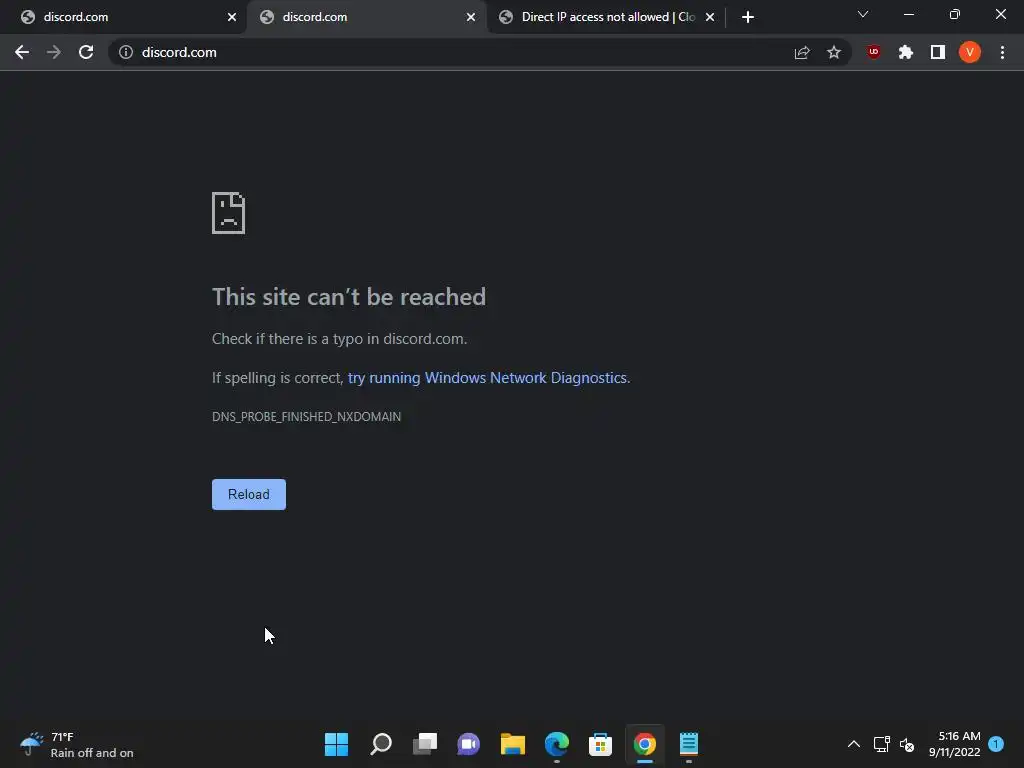1024x768 pixels.
Task: Switch to Direct IP access not allowed tab
Action: [x=604, y=17]
